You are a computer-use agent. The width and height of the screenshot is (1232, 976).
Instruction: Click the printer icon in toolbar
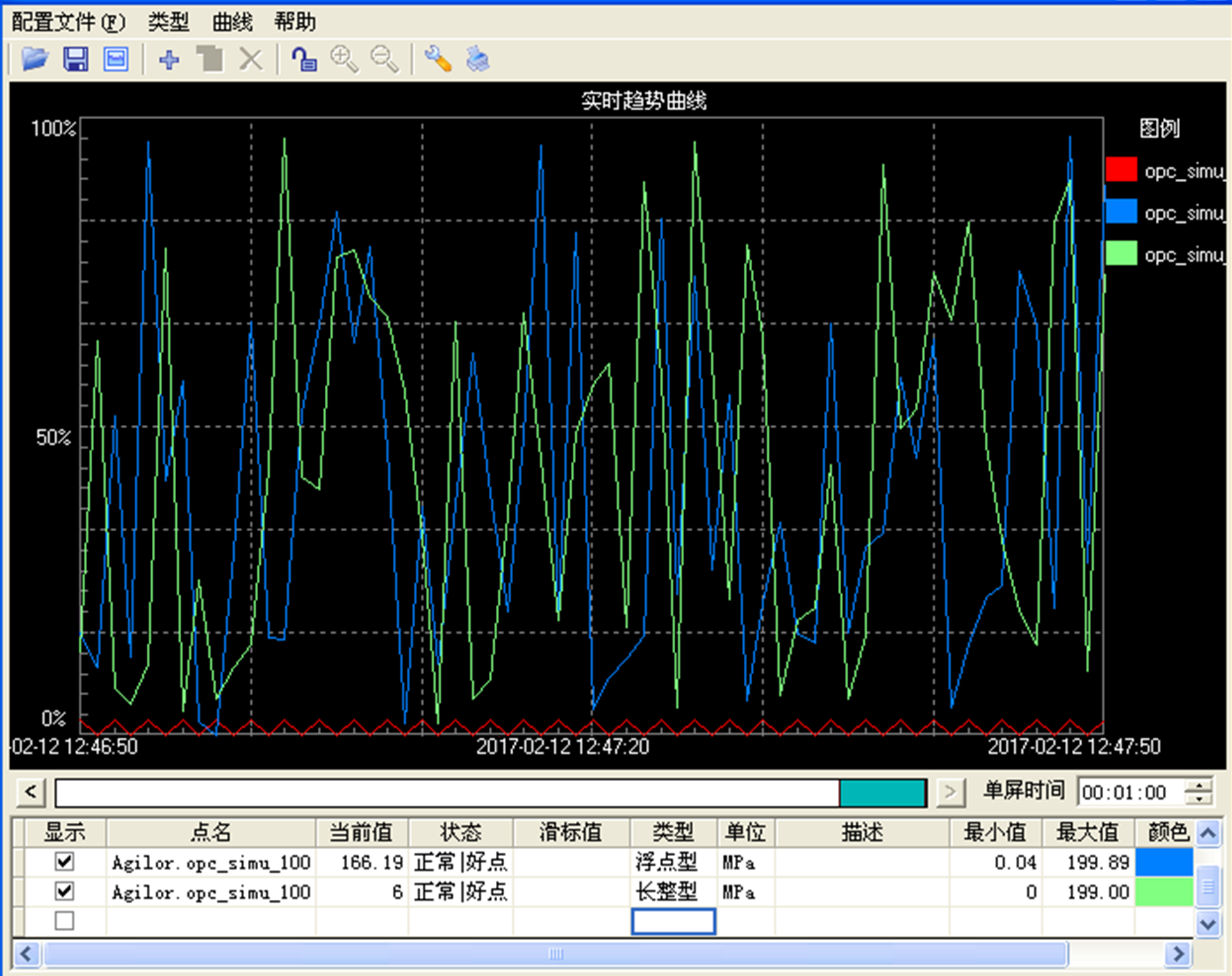click(478, 60)
